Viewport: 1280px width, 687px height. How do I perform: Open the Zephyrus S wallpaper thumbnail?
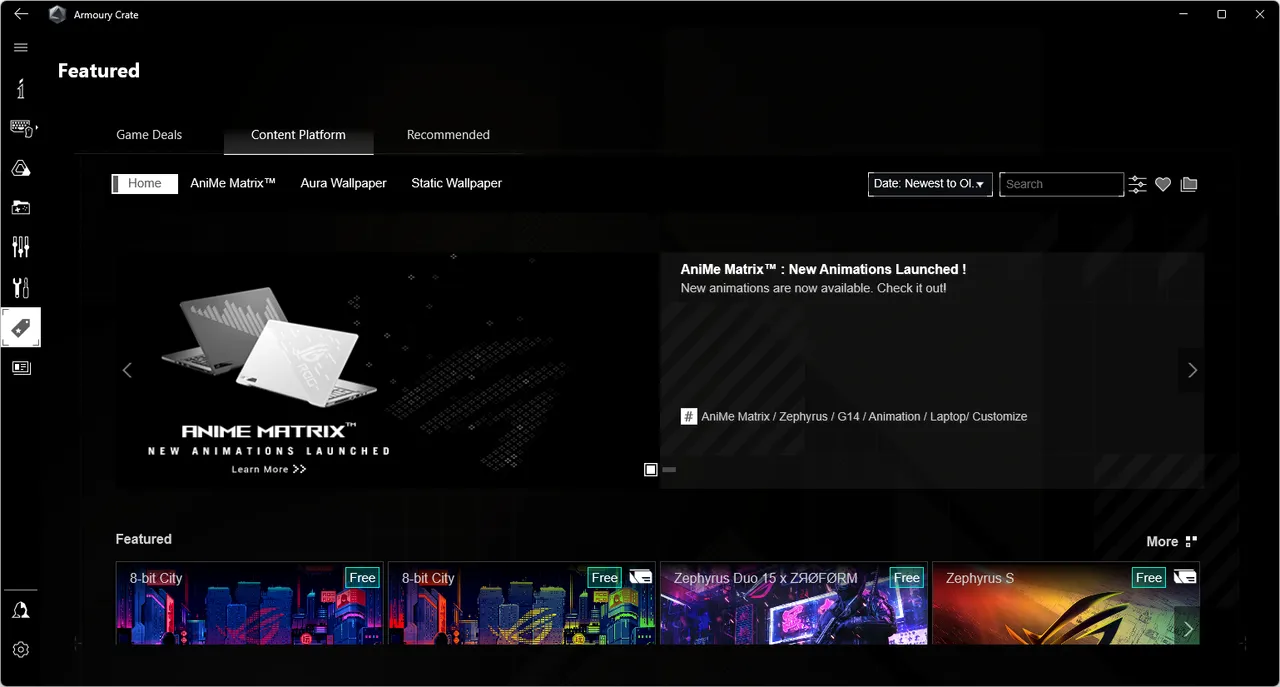(x=1066, y=603)
